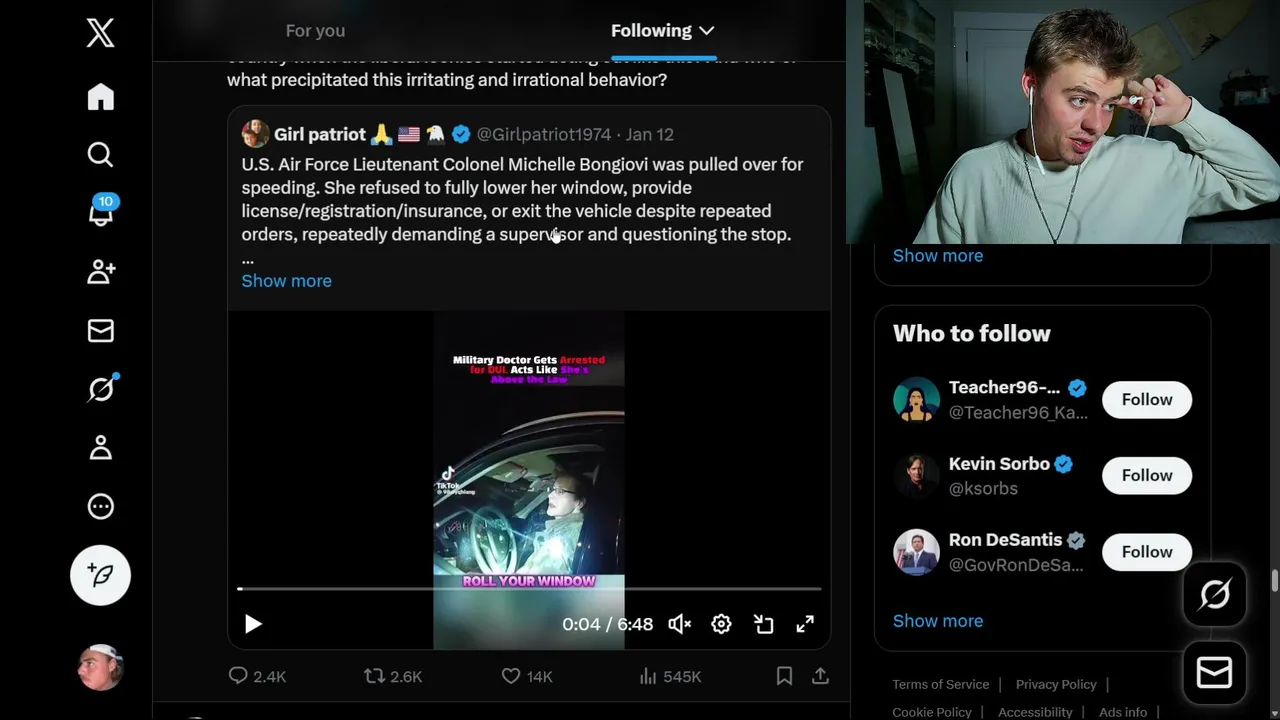Image resolution: width=1280 pixels, height=720 pixels.
Task: Bookmark this post
Action: click(784, 676)
